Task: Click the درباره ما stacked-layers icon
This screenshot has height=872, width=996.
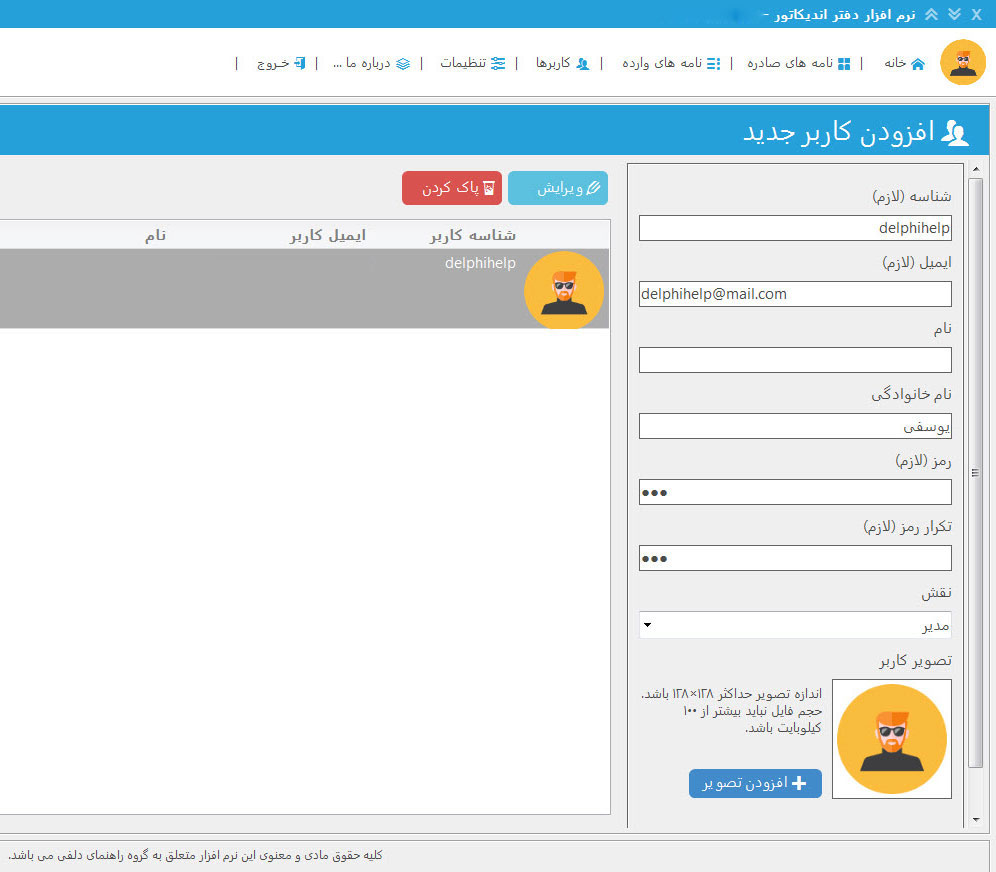Action: [403, 62]
